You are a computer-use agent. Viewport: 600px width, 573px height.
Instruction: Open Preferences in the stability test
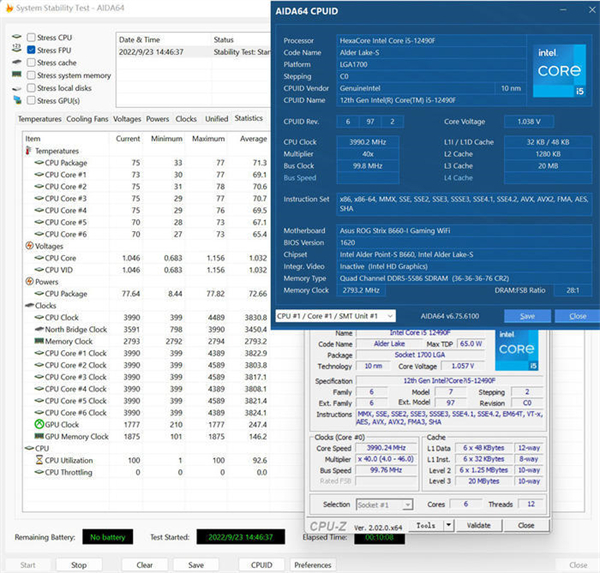click(x=313, y=565)
